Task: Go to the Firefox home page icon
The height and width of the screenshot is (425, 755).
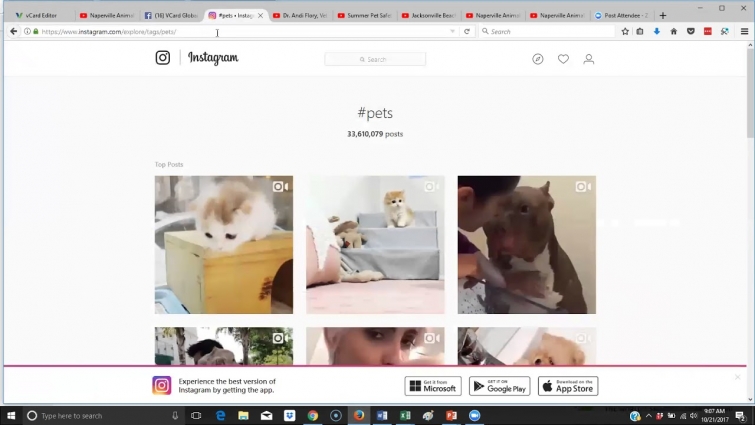Action: 674,31
